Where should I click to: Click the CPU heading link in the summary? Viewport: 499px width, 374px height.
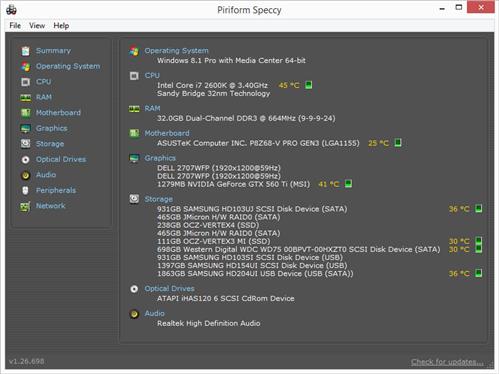pyautogui.click(x=152, y=76)
